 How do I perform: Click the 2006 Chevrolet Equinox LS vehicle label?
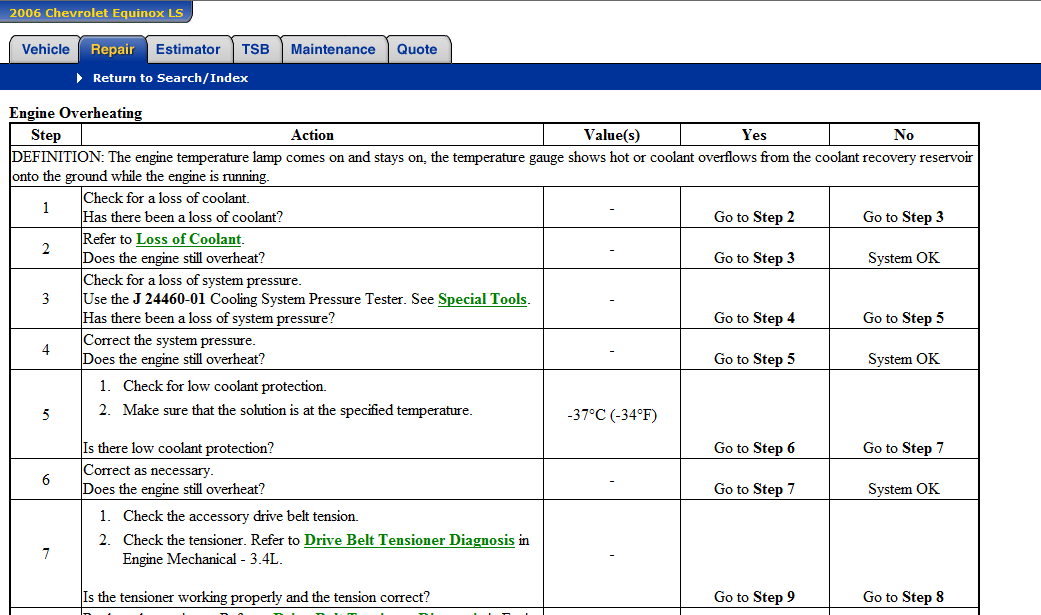click(96, 12)
